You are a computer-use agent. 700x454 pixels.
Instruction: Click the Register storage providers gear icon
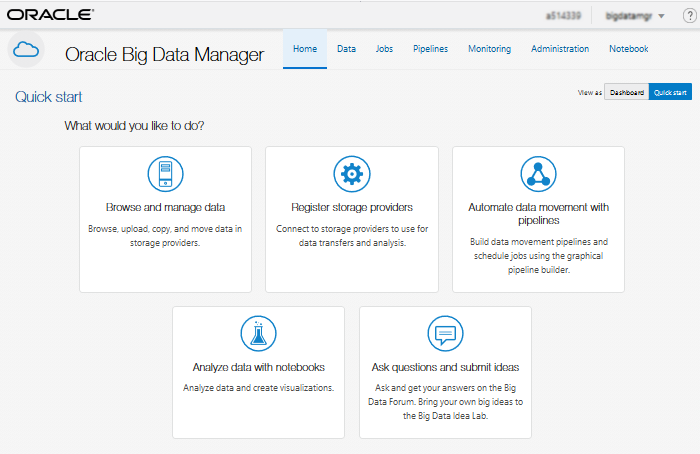point(352,174)
